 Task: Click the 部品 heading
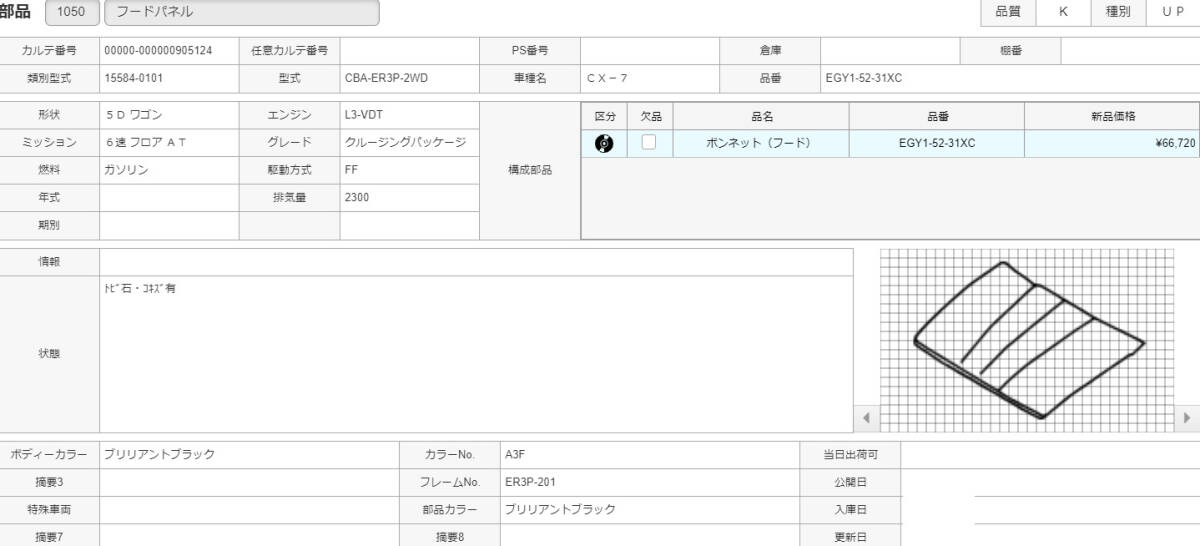[x=15, y=11]
